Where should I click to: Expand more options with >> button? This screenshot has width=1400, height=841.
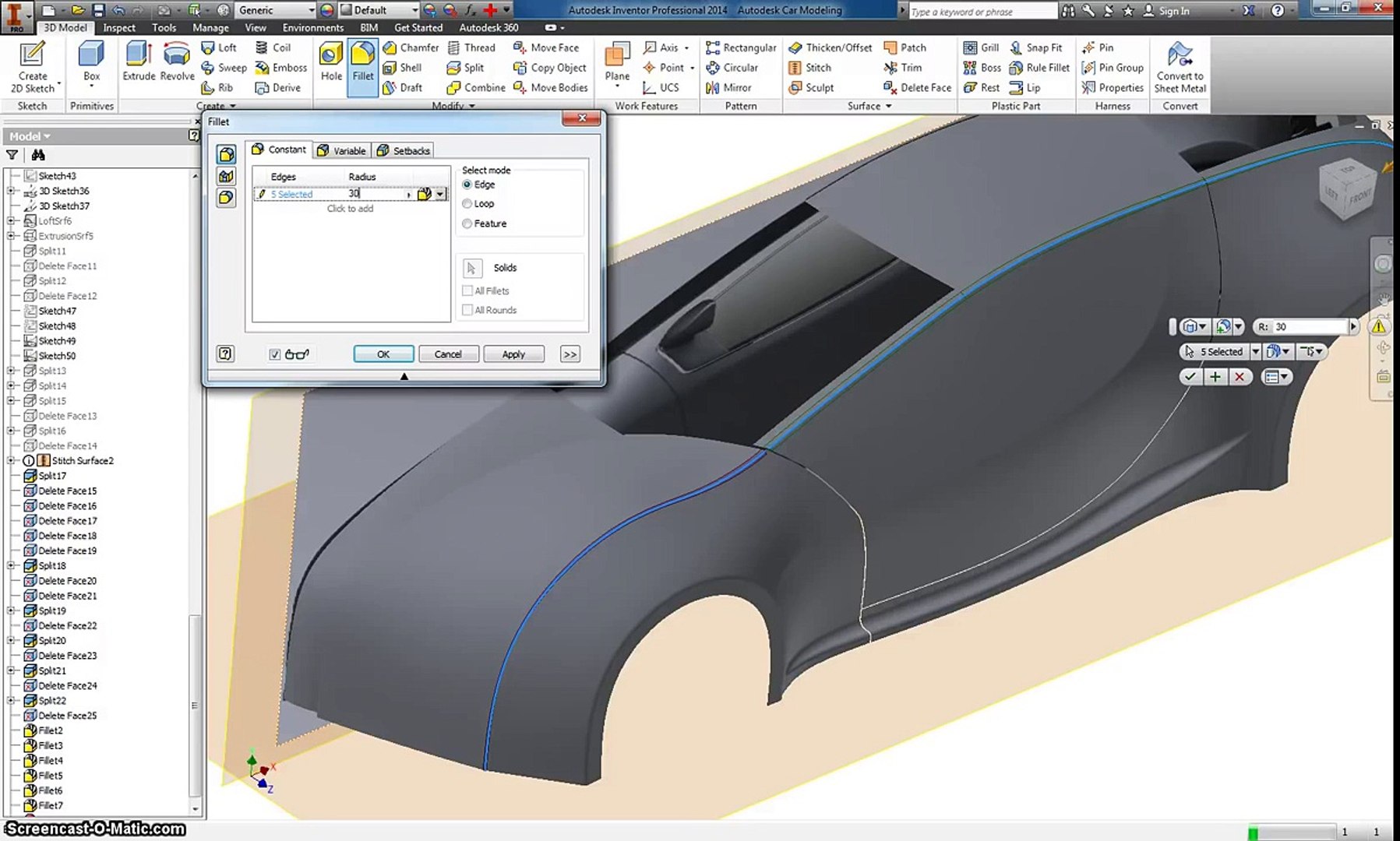(x=570, y=354)
